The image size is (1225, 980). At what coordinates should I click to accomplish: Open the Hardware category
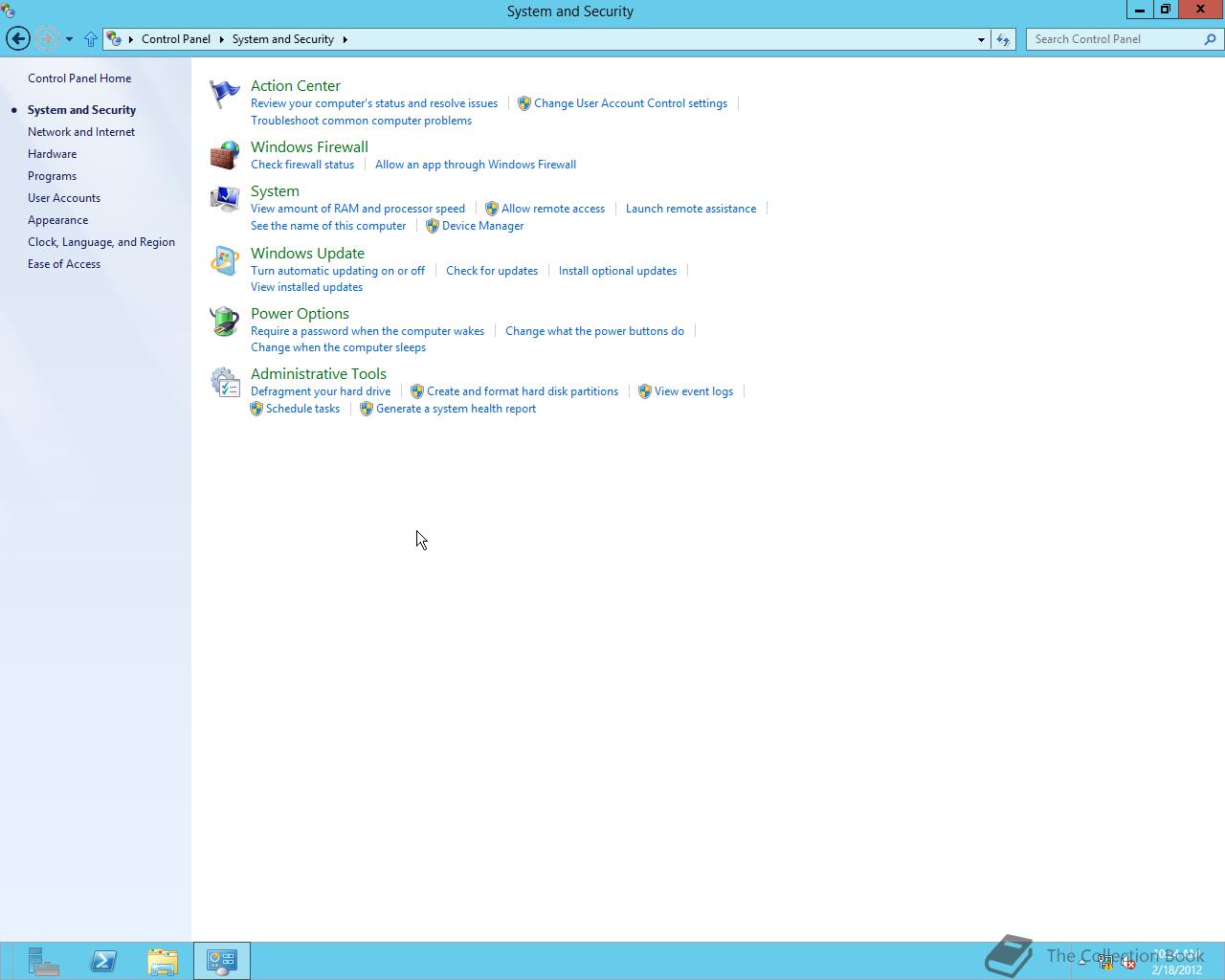(x=52, y=154)
